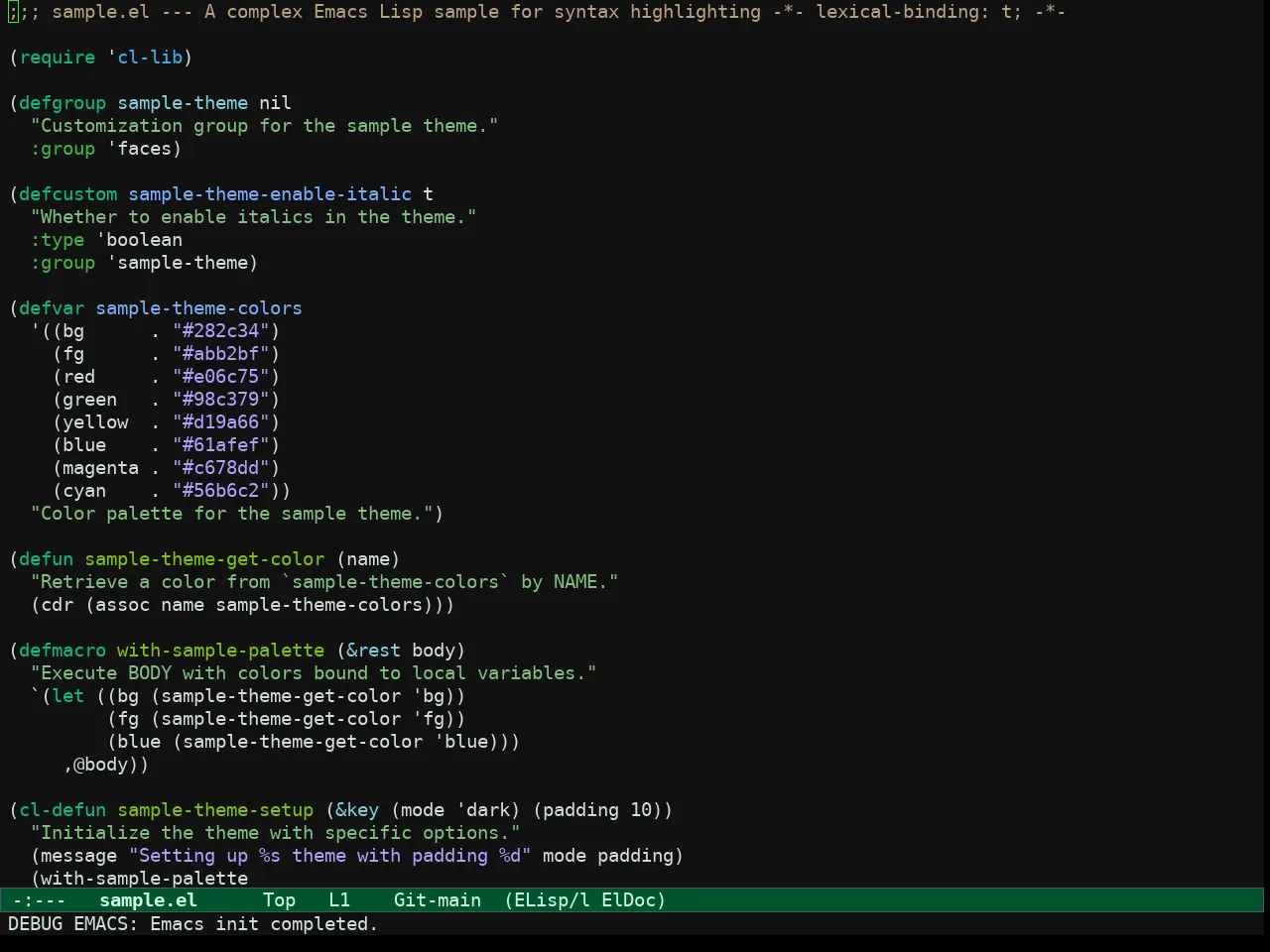The height and width of the screenshot is (952, 1270).
Task: Click the Top position indicator in mode line
Action: pyautogui.click(x=279, y=900)
